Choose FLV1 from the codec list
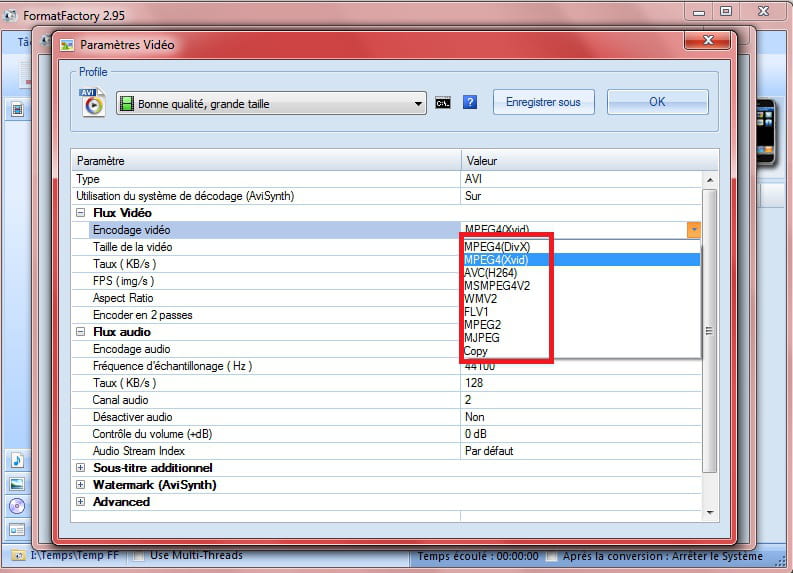 pos(581,312)
